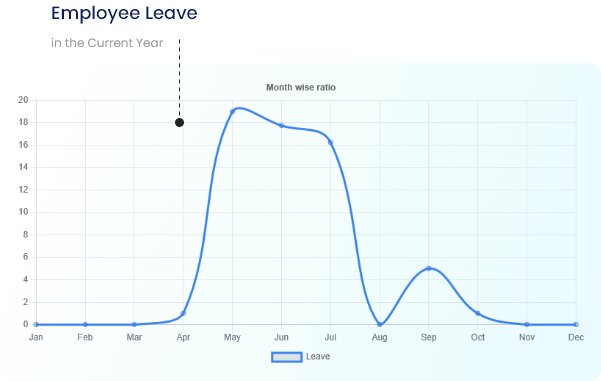
Task: Select the Aug data point at zero
Action: click(x=379, y=325)
